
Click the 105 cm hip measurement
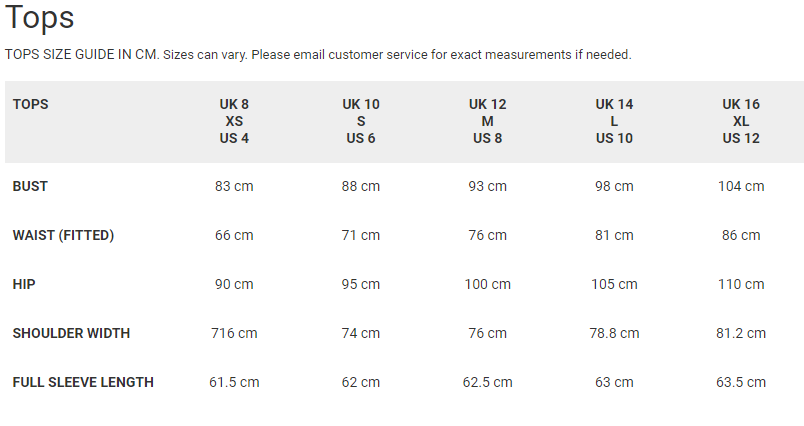coord(614,284)
